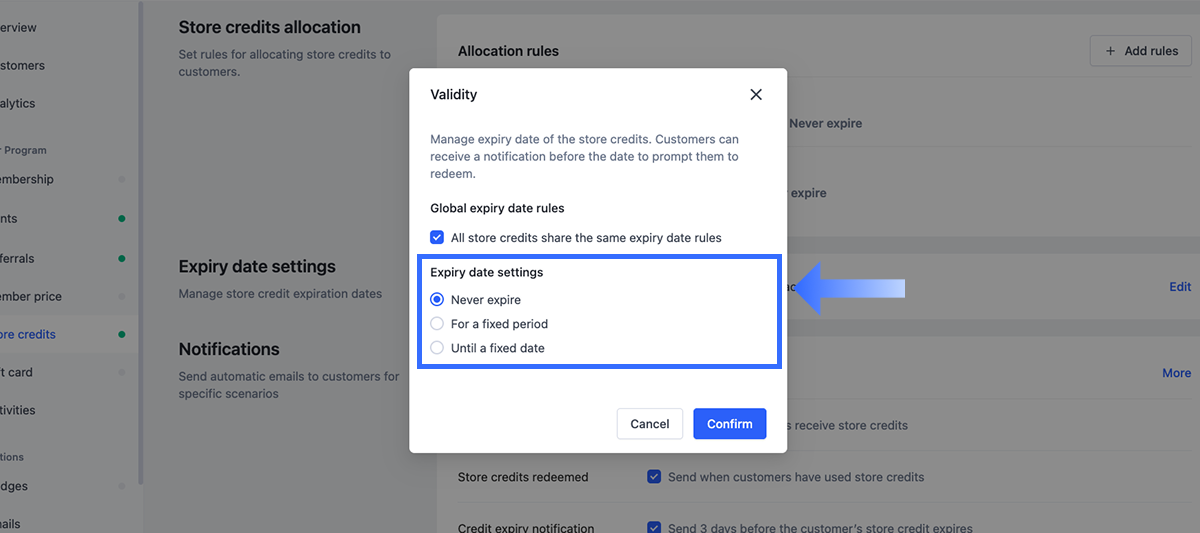Open the More link in Notifications
Image resolution: width=1200 pixels, height=533 pixels.
[x=1176, y=373]
